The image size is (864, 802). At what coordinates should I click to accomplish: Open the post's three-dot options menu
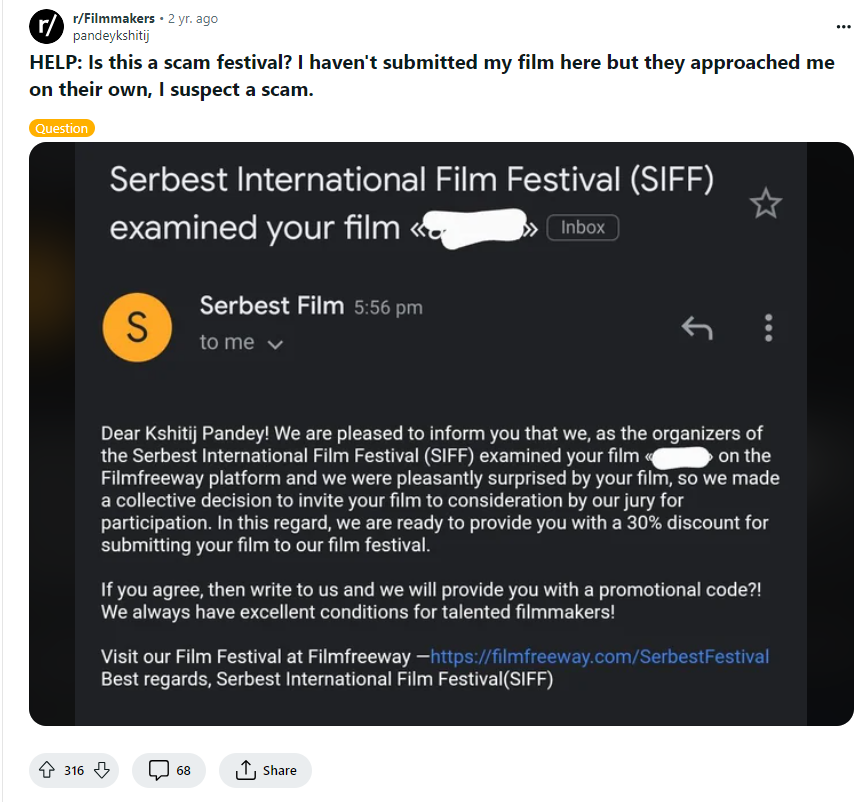(844, 27)
